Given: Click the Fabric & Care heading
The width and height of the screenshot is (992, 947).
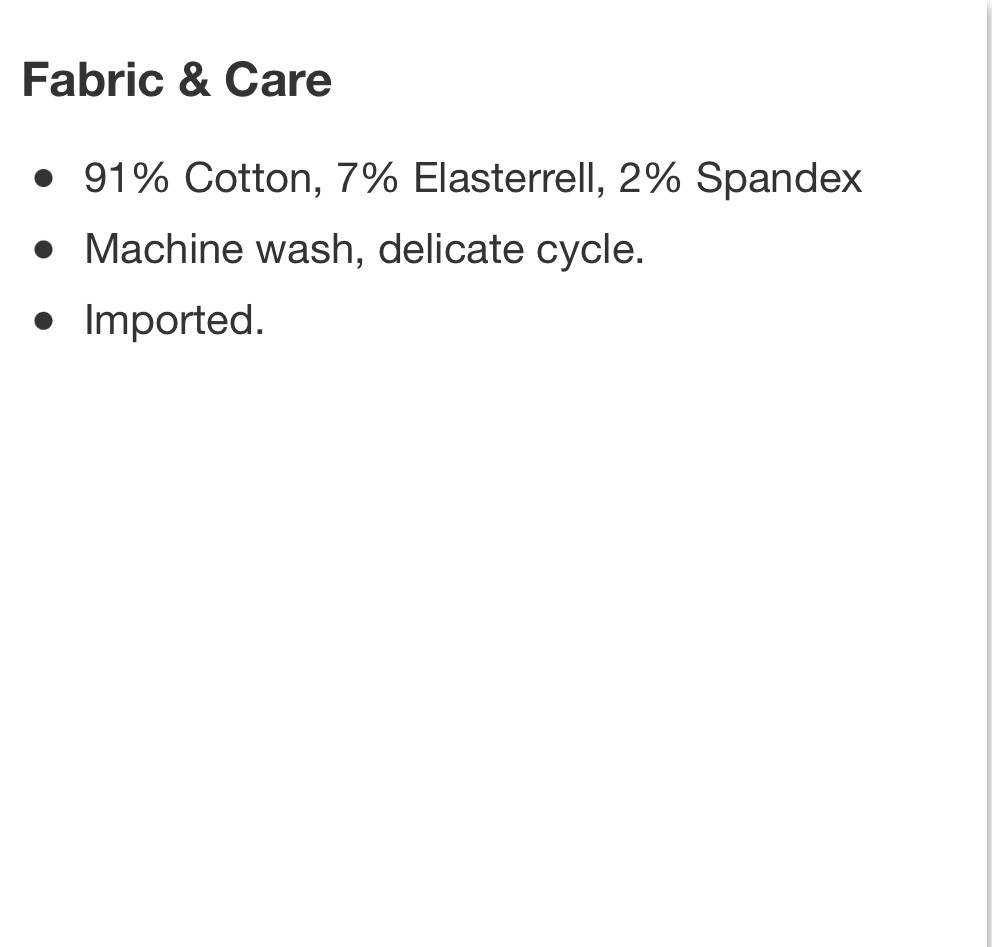Looking at the screenshot, I should (x=177, y=80).
